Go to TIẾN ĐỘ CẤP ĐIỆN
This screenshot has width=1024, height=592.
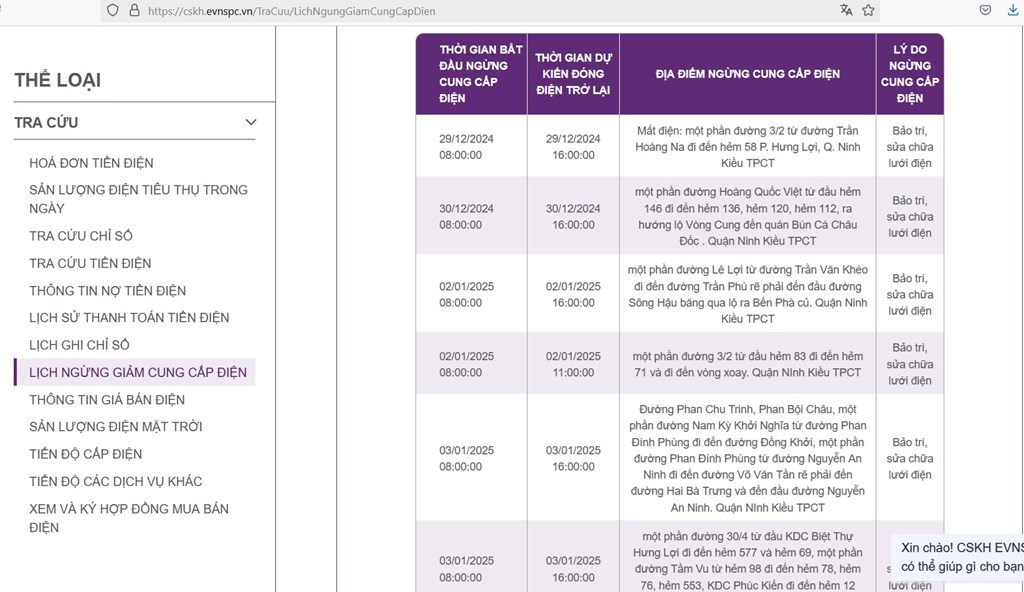86,454
